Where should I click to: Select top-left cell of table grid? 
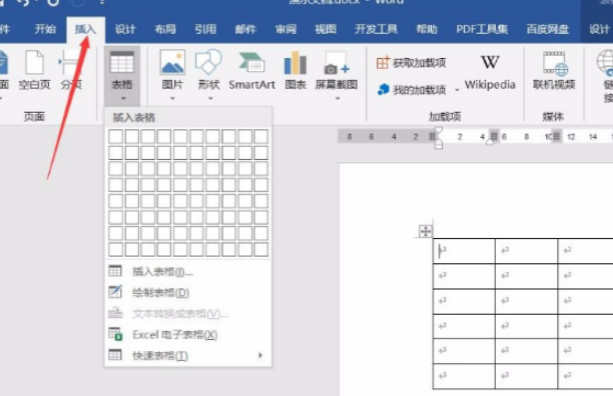click(x=115, y=136)
